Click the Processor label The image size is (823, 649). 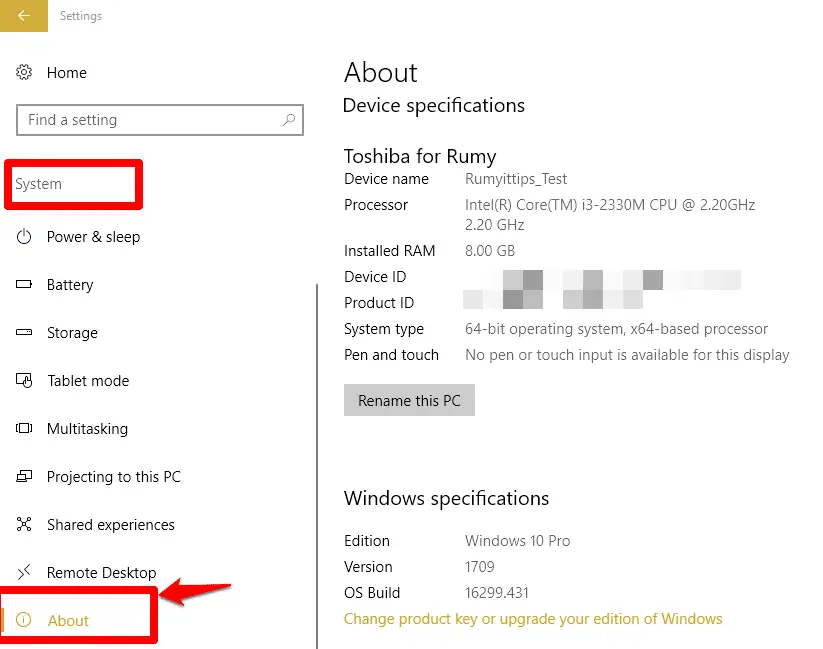tap(376, 205)
